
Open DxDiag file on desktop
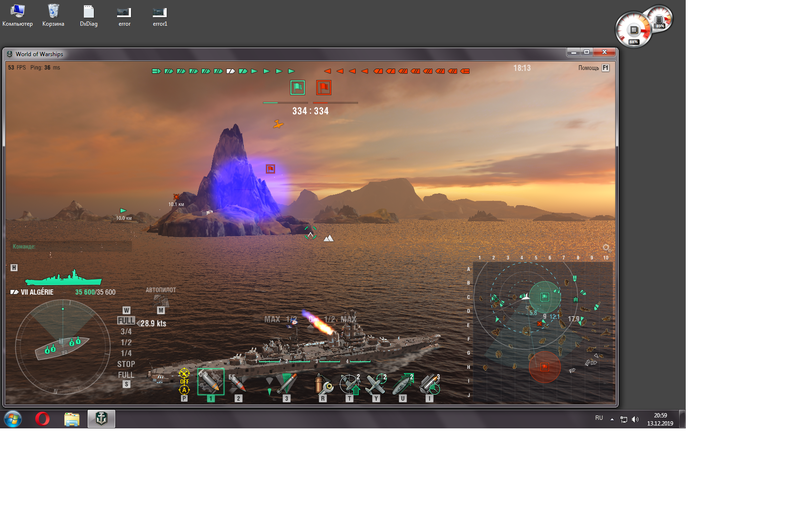[88, 14]
